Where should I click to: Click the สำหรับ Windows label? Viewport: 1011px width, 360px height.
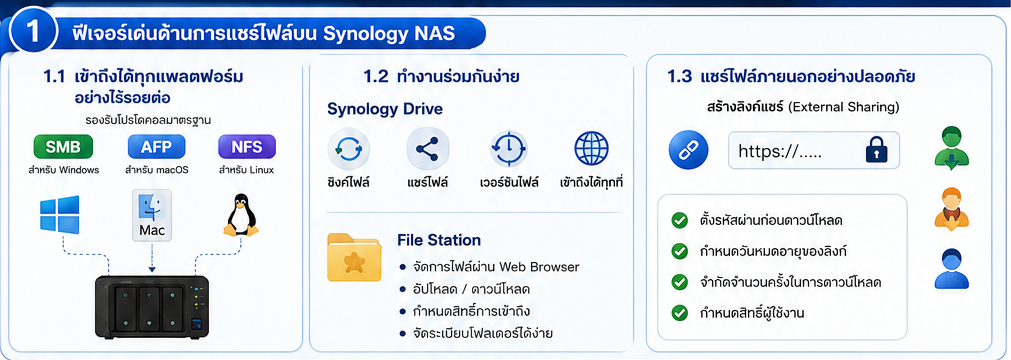pyautogui.click(x=63, y=170)
